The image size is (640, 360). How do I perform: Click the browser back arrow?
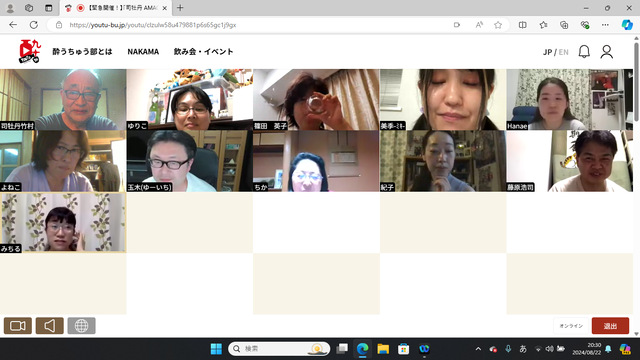click(x=13, y=25)
